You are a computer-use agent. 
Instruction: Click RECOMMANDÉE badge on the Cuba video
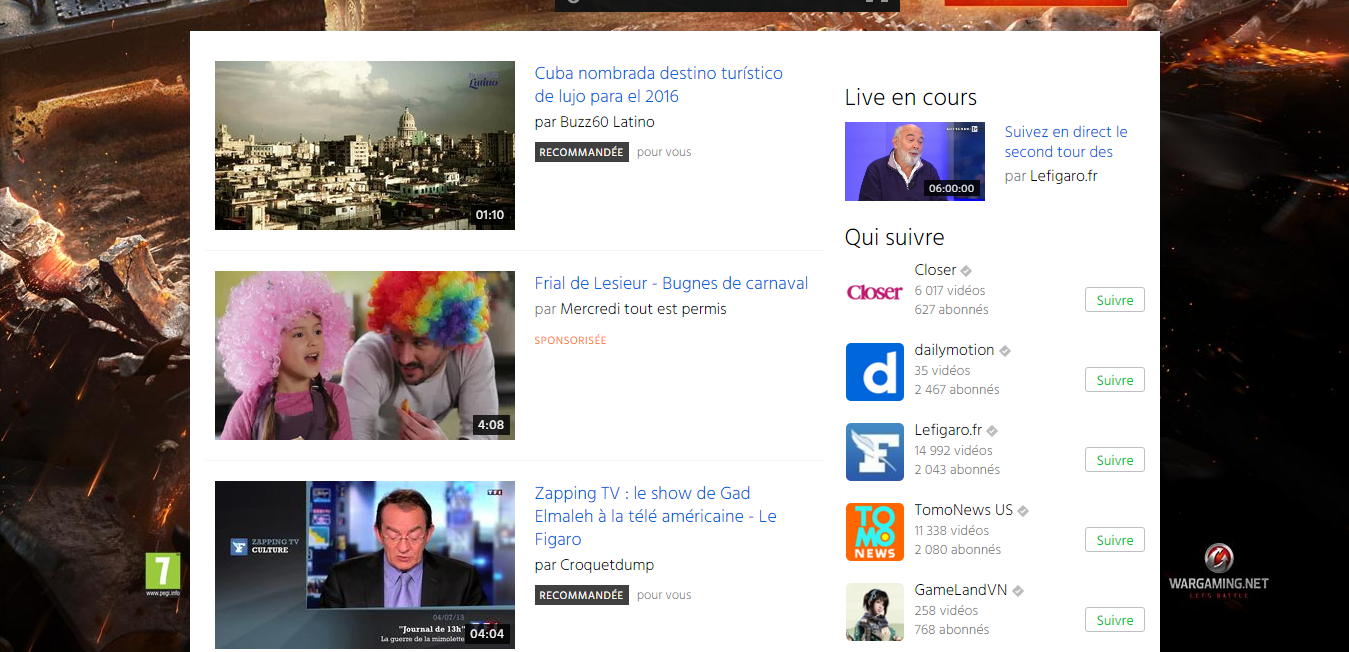point(582,152)
